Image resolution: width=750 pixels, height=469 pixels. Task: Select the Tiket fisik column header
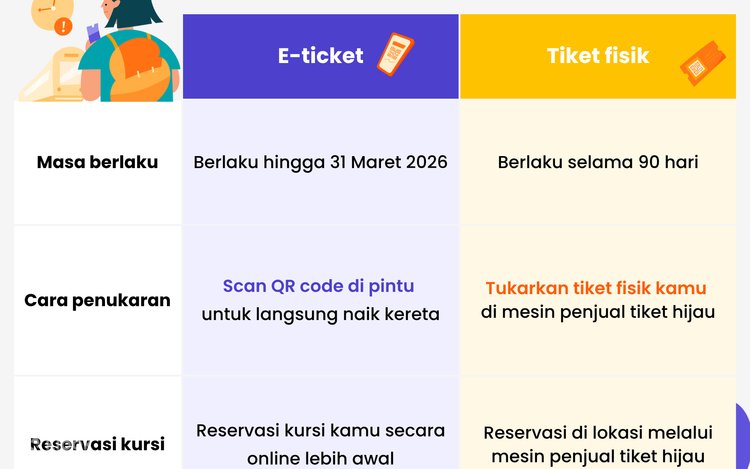[x=597, y=56]
